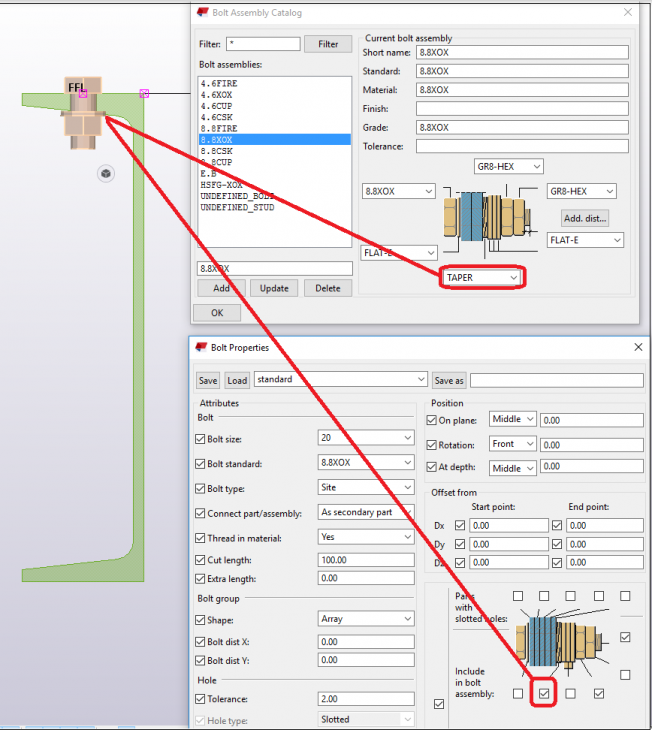
Task: Click the Delete button
Action: tap(328, 288)
